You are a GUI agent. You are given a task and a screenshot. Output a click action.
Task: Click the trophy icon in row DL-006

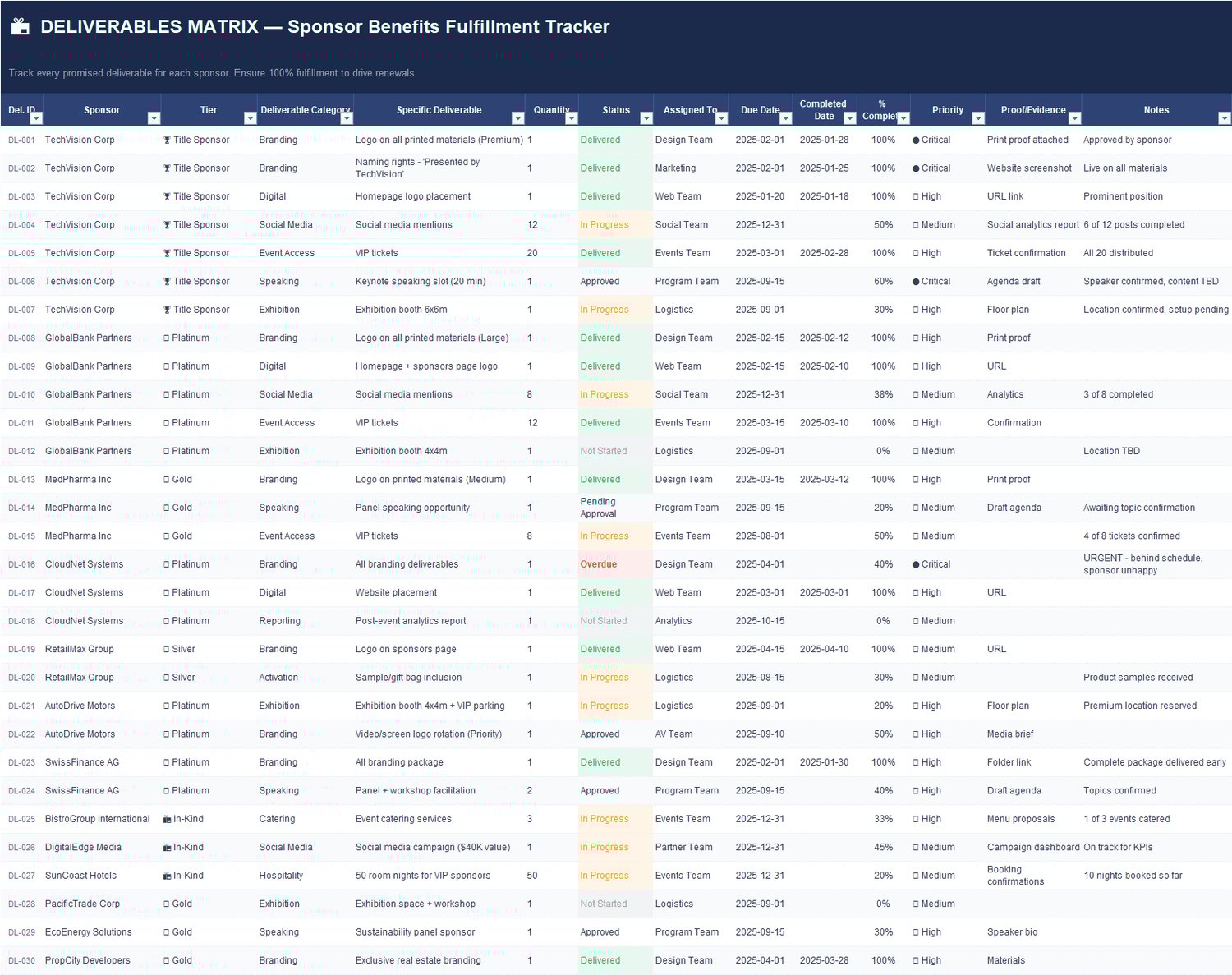point(167,282)
